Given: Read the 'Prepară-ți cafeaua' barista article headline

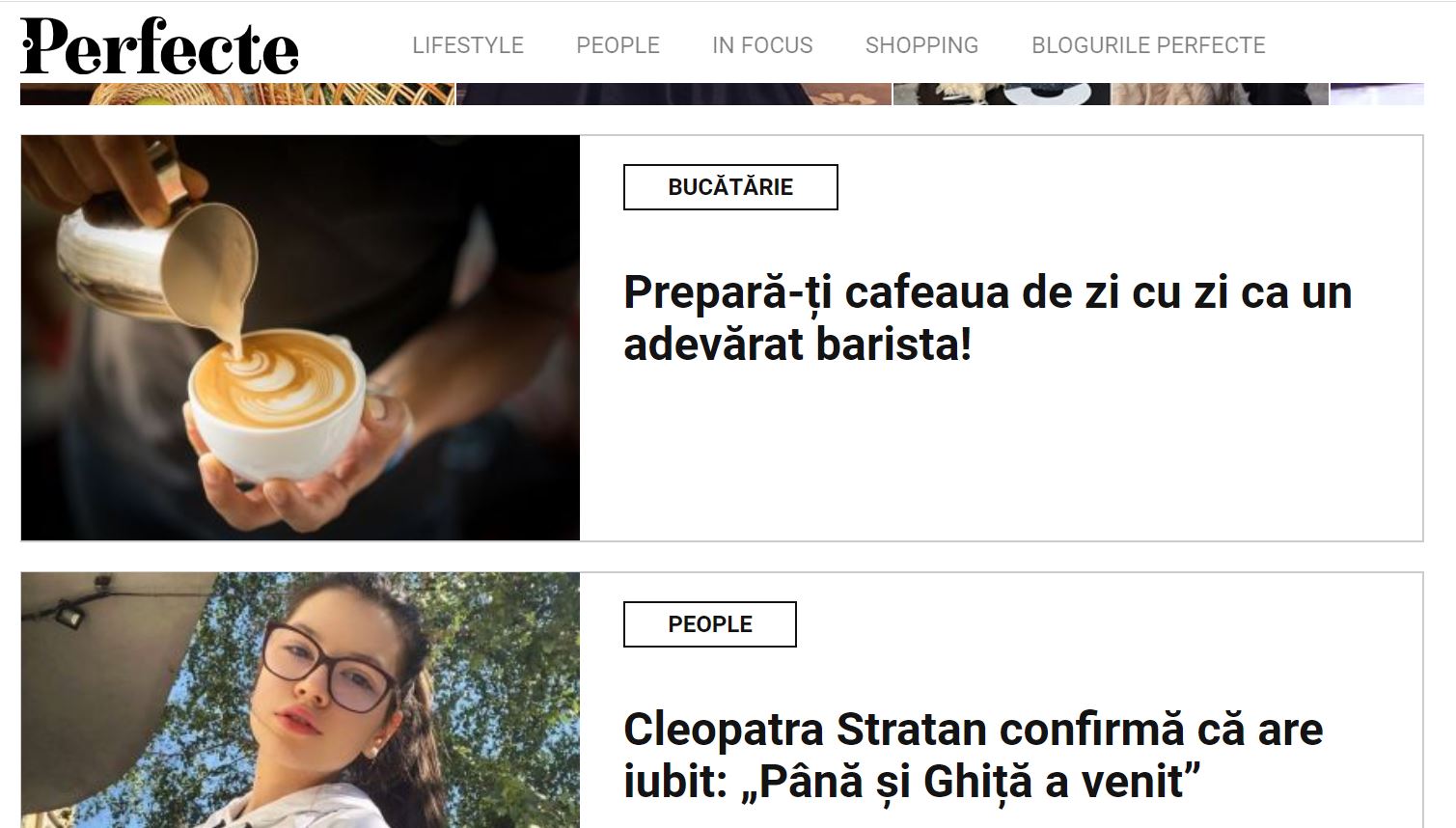Looking at the screenshot, I should pyautogui.click(x=988, y=317).
